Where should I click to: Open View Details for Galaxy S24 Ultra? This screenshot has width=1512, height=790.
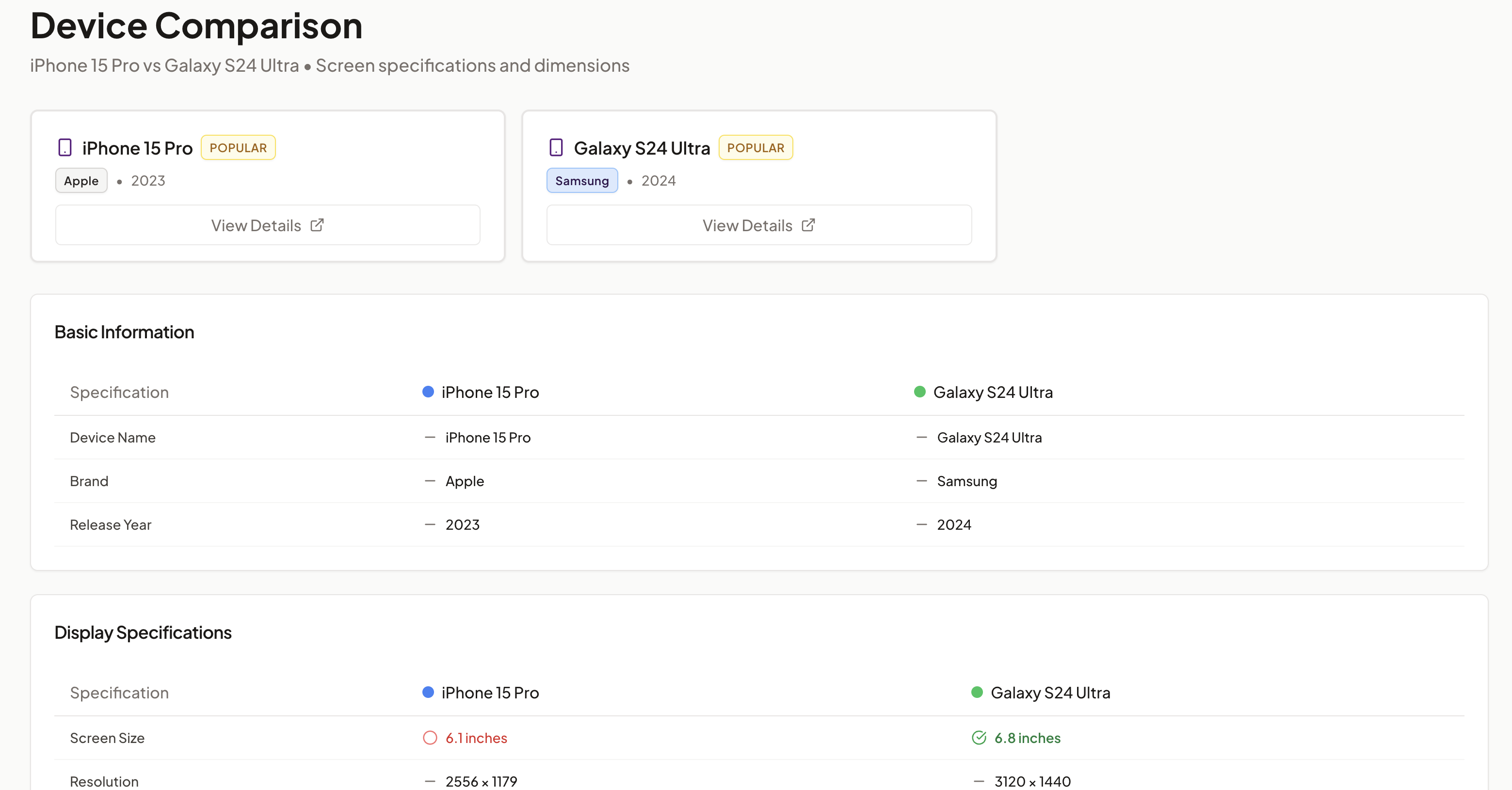(x=759, y=225)
